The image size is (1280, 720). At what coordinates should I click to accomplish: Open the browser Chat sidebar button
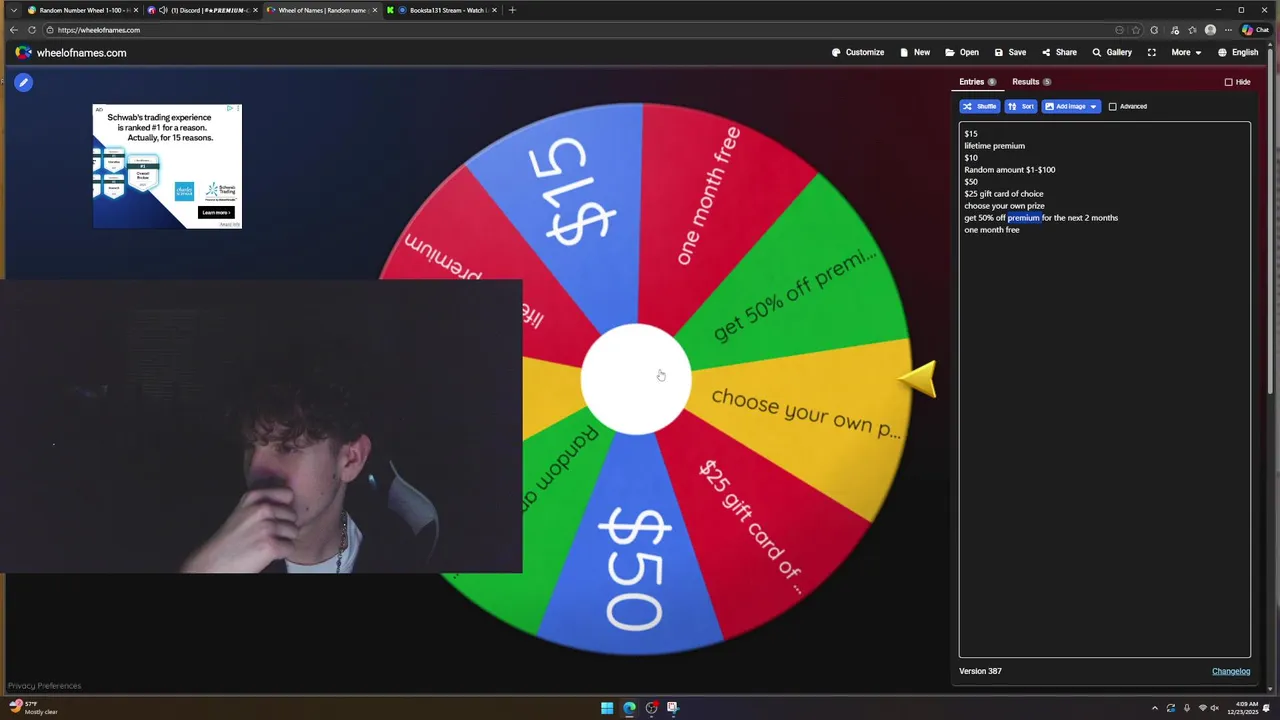click(x=1255, y=30)
